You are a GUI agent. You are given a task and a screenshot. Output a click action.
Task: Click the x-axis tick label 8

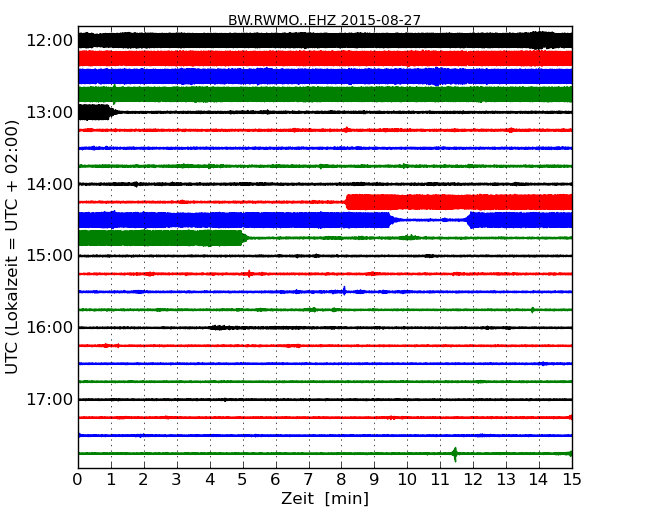[x=341, y=480]
